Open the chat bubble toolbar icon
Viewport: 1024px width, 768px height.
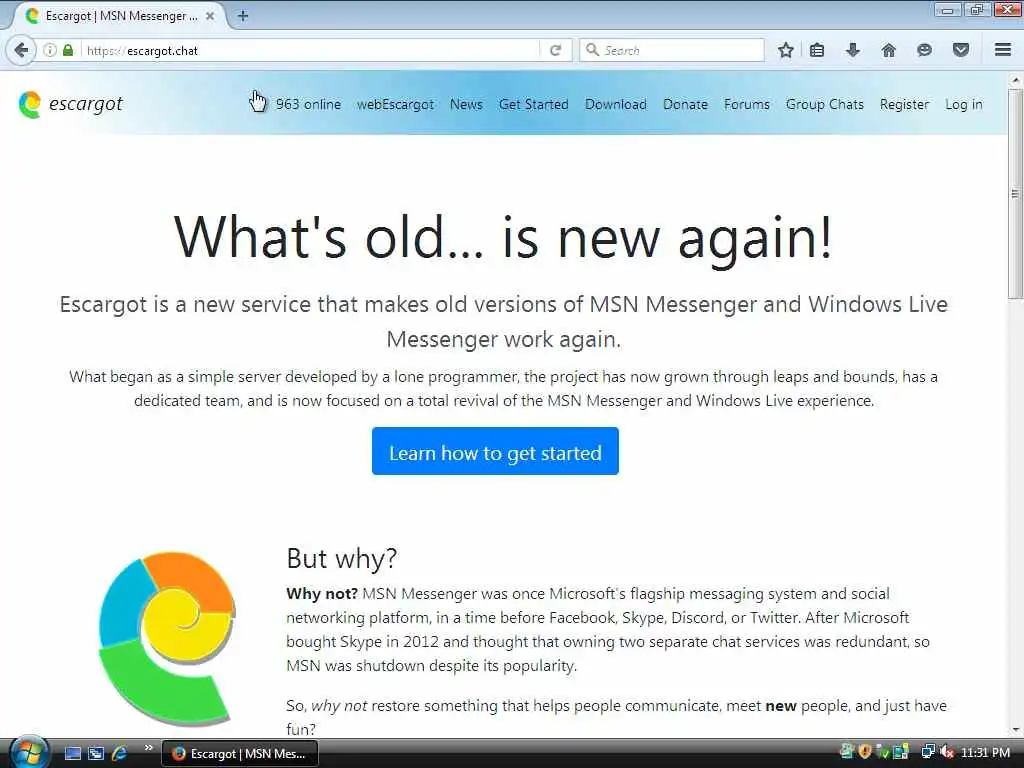point(924,50)
